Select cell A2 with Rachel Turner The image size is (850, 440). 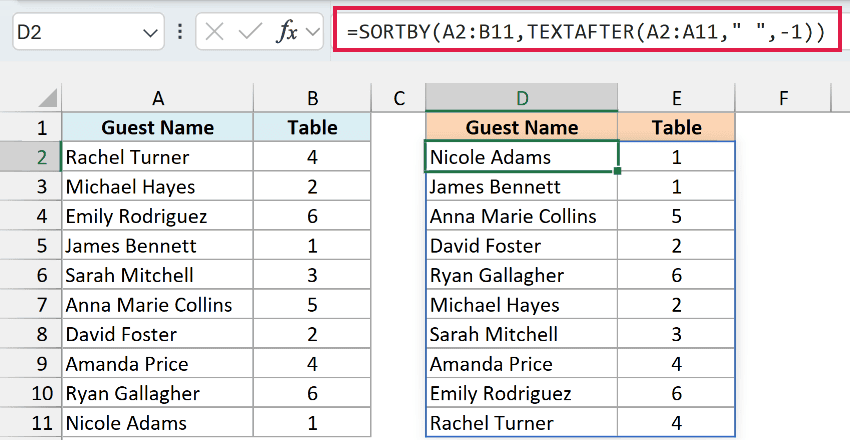point(157,157)
